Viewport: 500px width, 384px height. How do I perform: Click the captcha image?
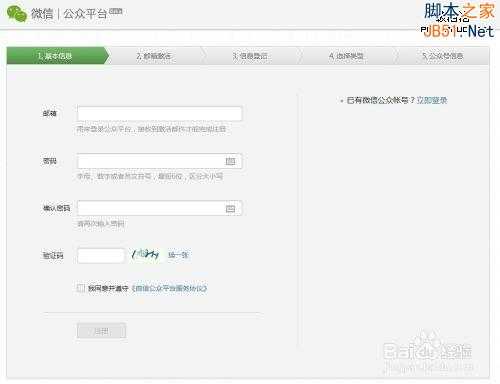click(146, 255)
